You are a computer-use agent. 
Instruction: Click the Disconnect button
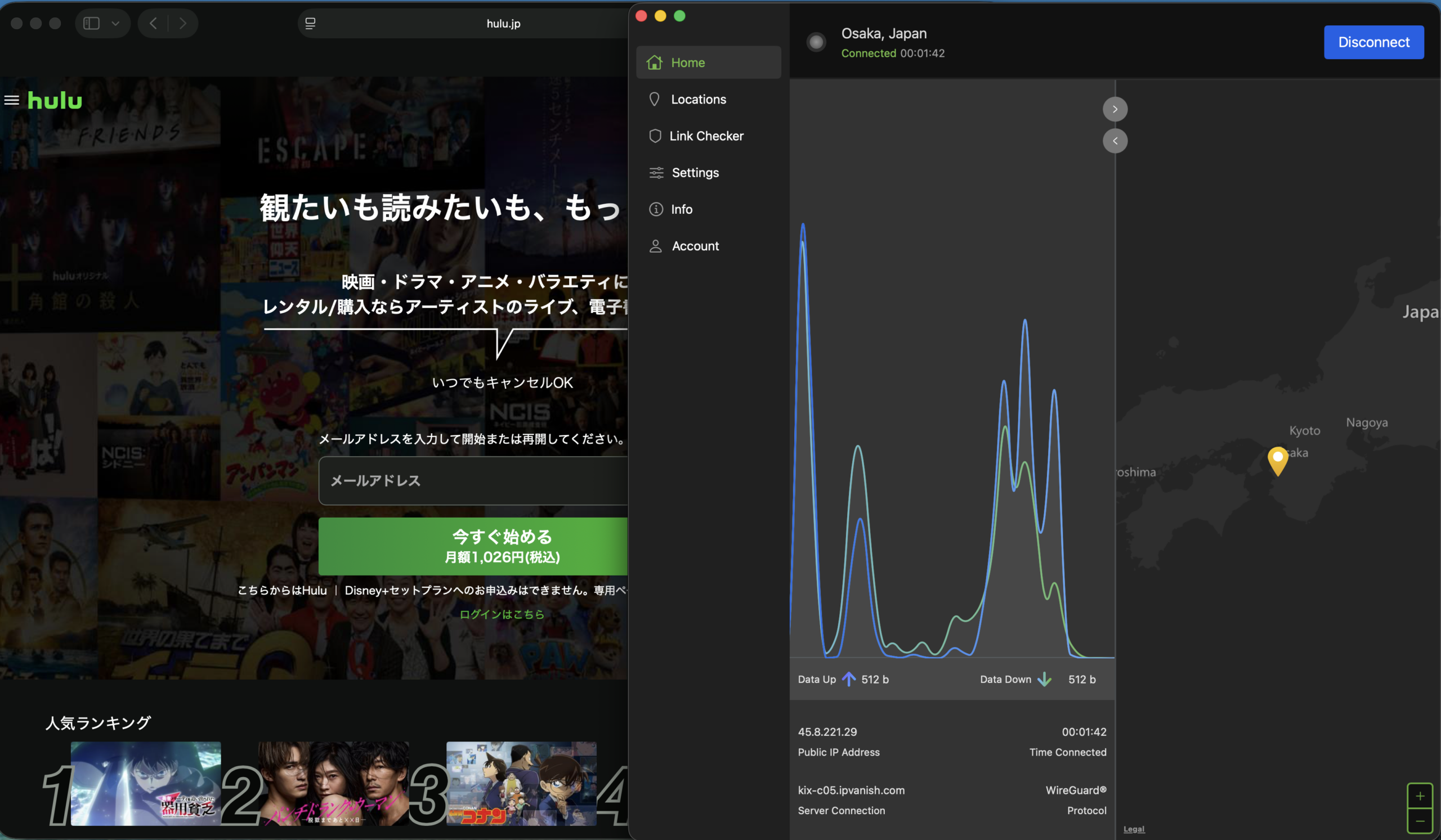[1373, 42]
